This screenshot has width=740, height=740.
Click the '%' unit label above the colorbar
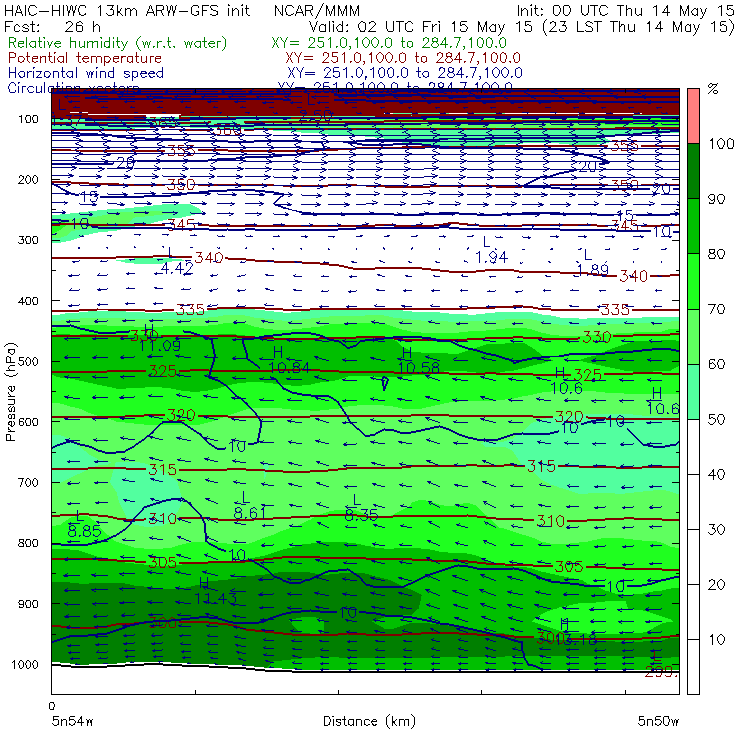[x=713, y=89]
